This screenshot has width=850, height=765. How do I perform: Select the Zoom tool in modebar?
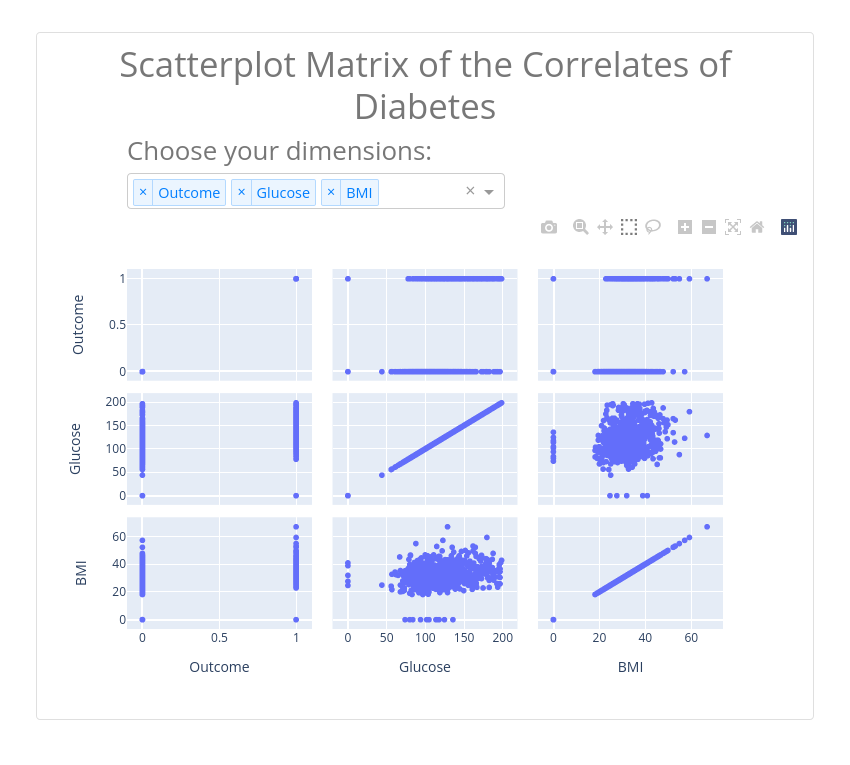click(x=580, y=227)
